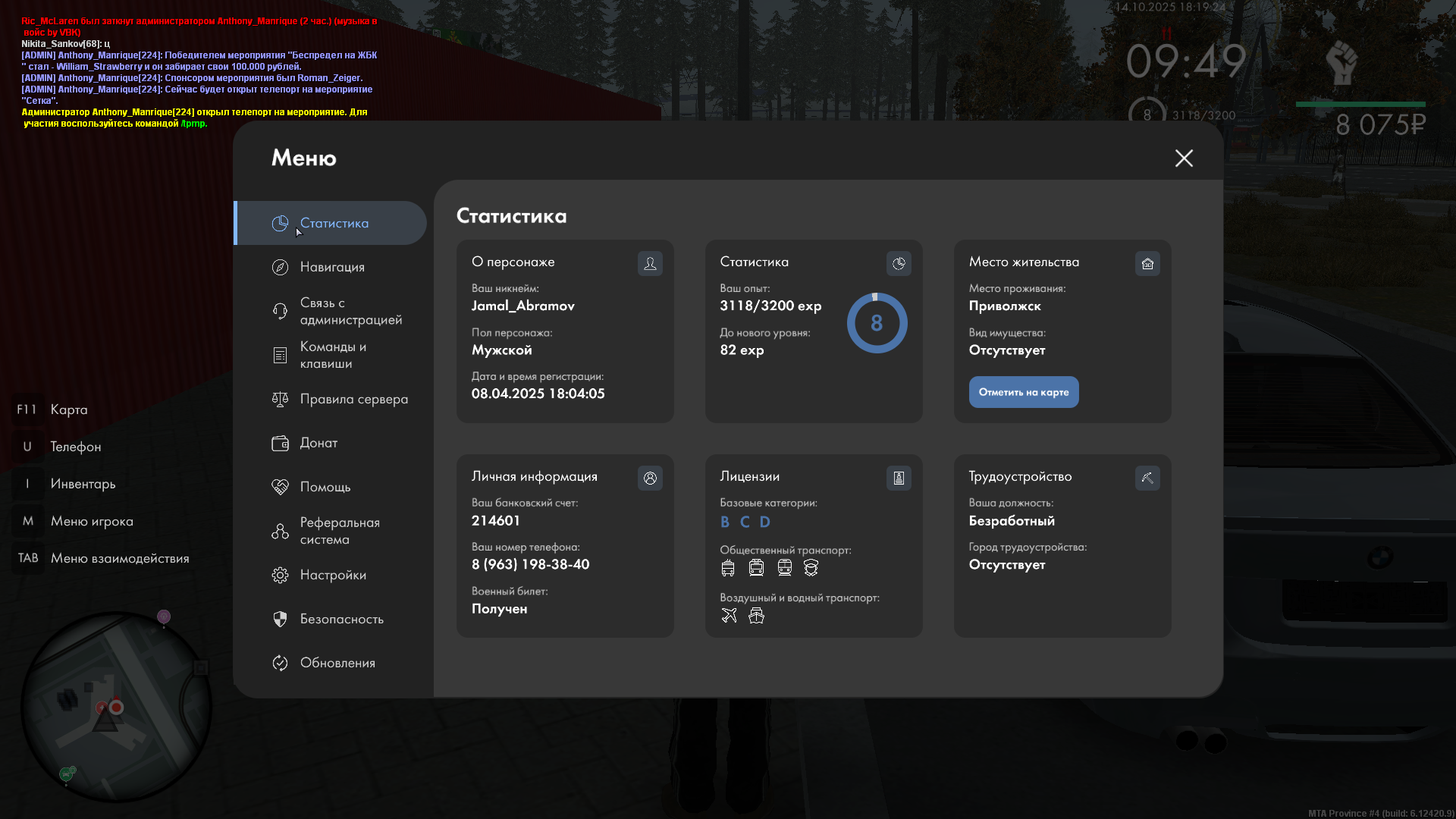
Task: Click the person icon in О персонаже card
Action: coord(650,263)
